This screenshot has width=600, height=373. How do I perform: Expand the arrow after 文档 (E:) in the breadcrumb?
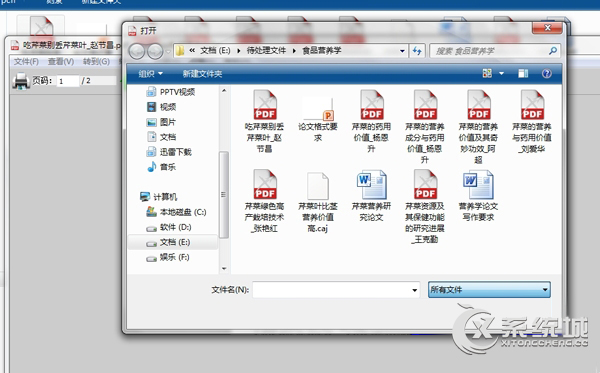[239, 51]
